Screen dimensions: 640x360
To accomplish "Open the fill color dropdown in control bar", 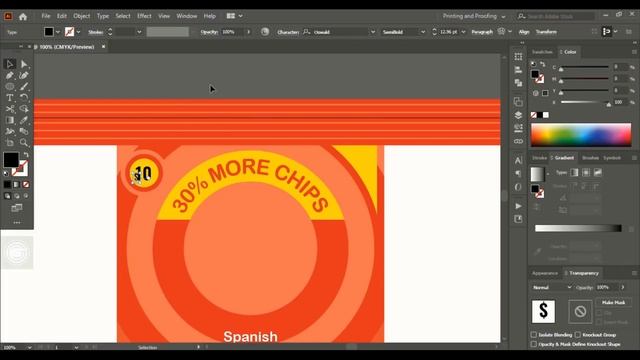I will pos(58,32).
